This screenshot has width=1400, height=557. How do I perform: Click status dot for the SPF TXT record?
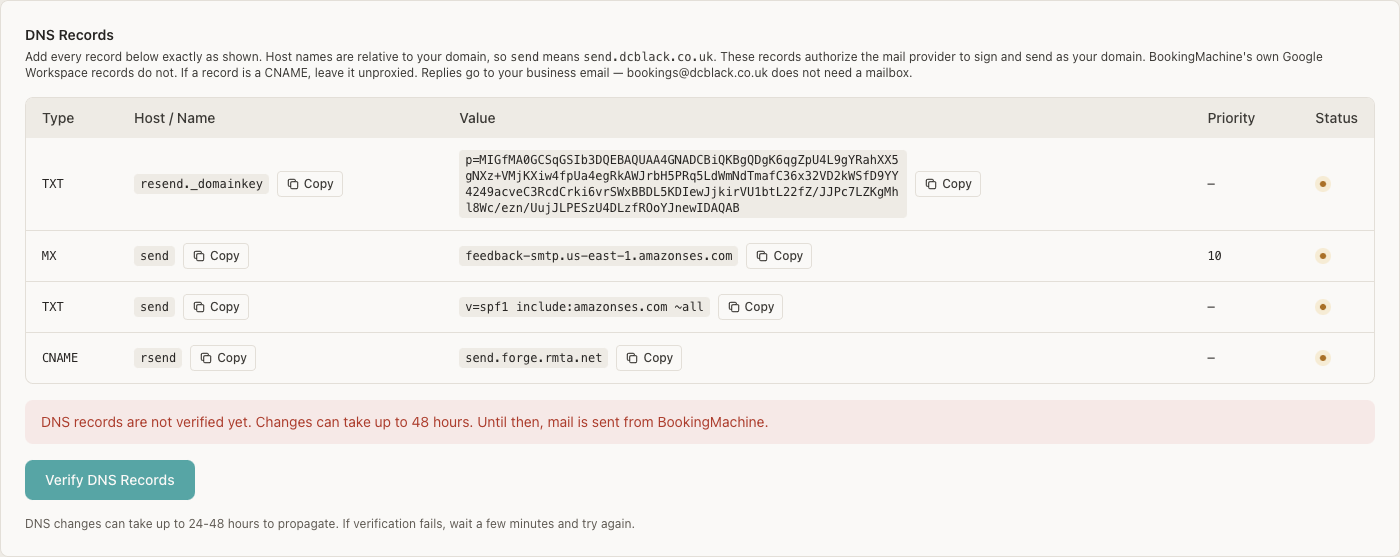coord(1323,307)
